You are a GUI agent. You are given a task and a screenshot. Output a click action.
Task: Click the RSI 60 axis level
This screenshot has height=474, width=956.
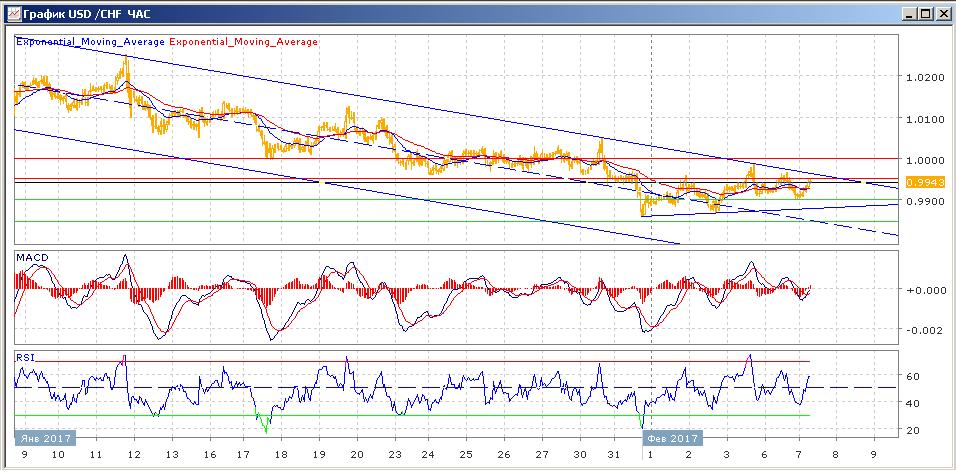[913, 377]
